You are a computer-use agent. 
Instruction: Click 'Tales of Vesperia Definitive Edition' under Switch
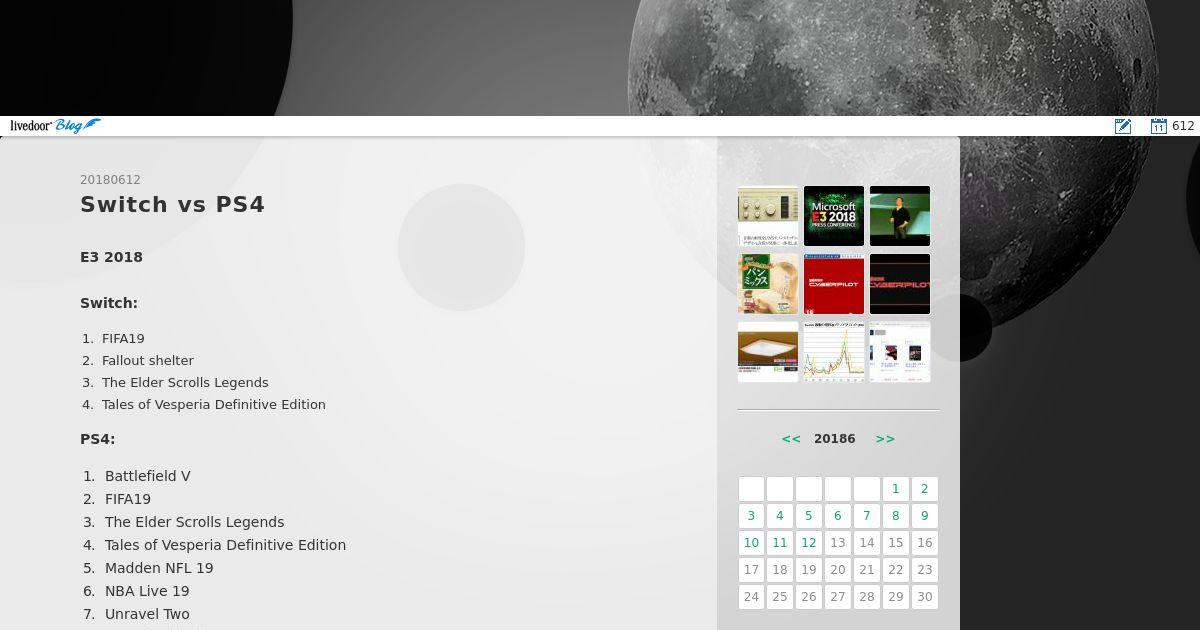pos(214,404)
